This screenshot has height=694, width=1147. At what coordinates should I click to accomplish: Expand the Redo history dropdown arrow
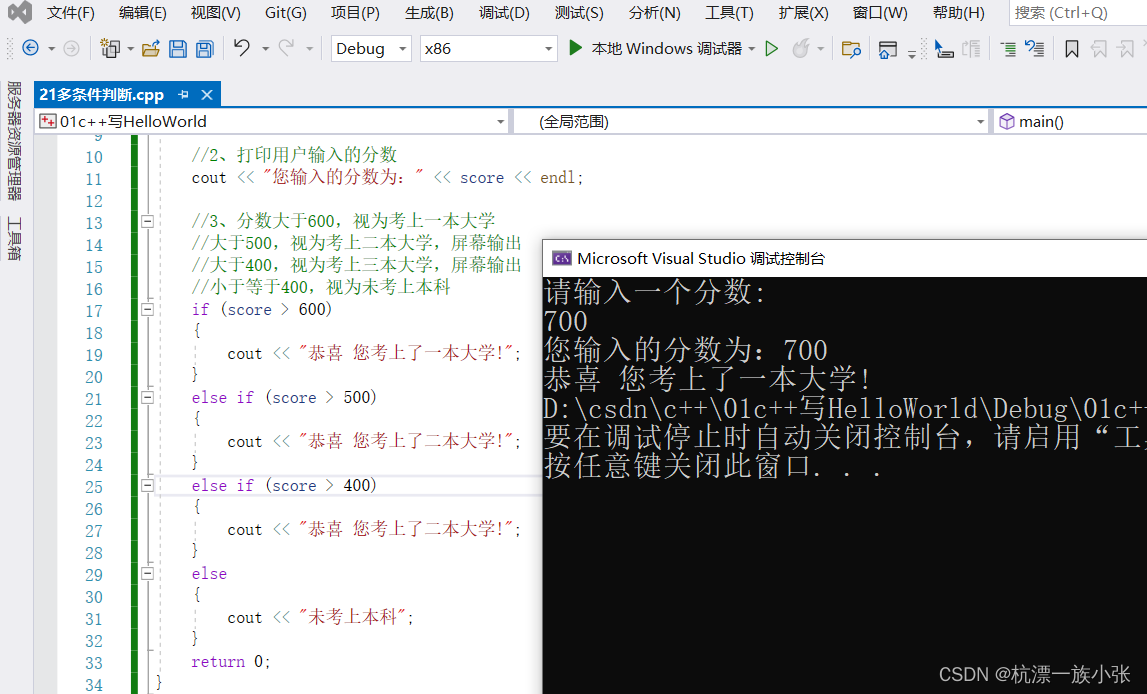[309, 49]
